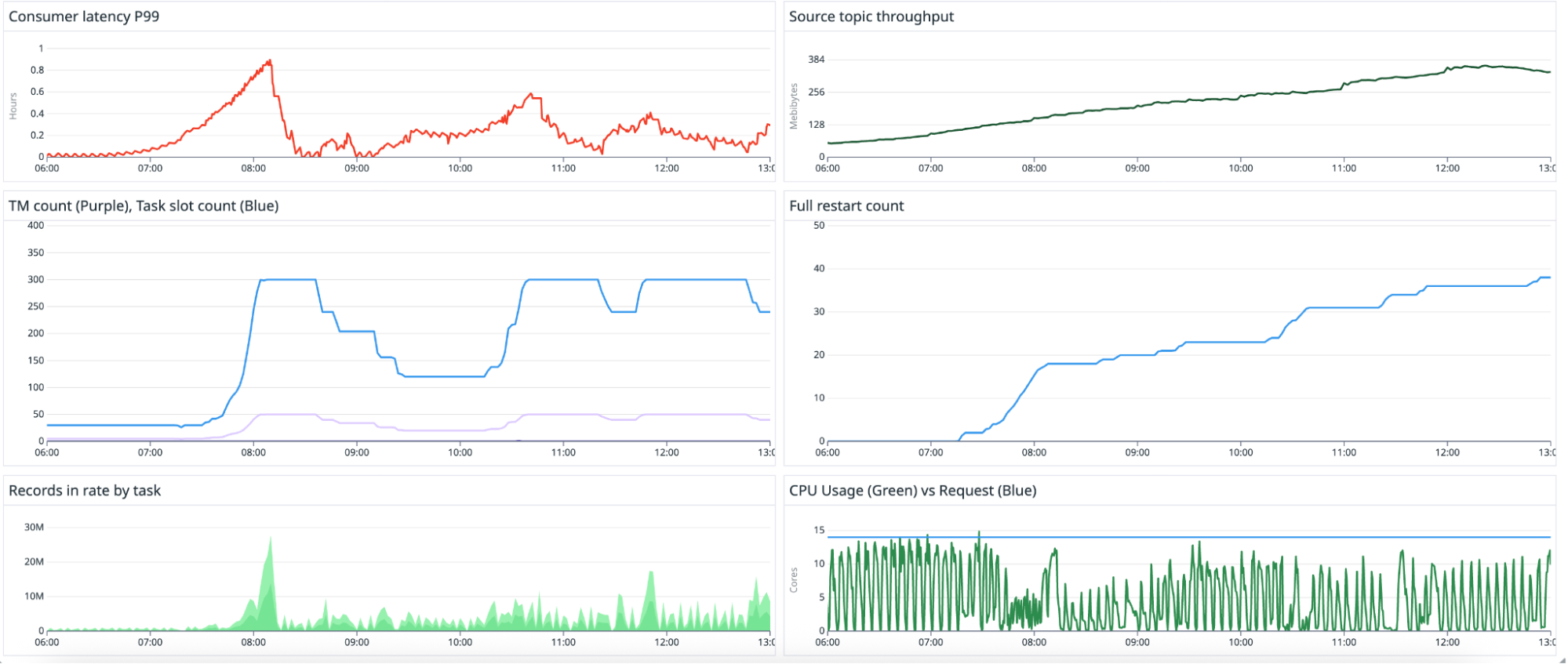Click the "Cores" y-axis label
This screenshot has width=1568, height=664.
pyautogui.click(x=794, y=580)
